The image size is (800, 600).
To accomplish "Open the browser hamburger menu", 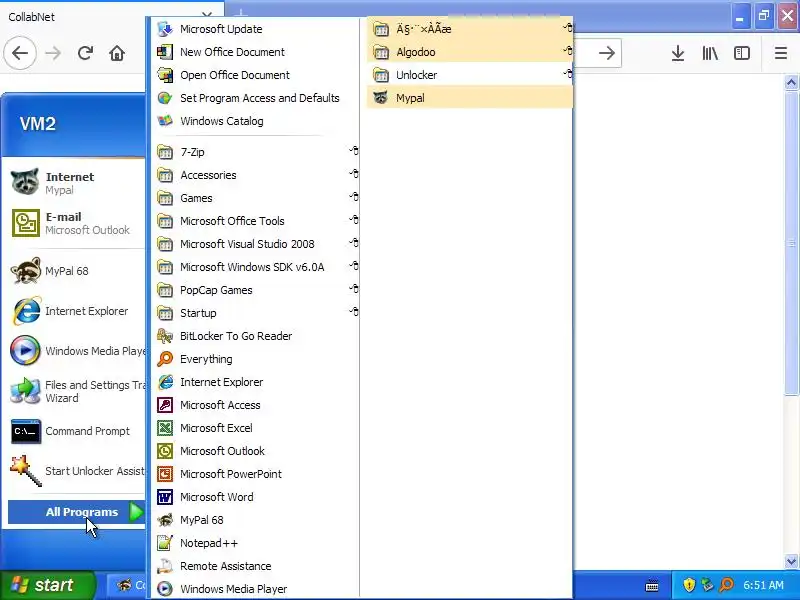I will pyautogui.click(x=781, y=53).
